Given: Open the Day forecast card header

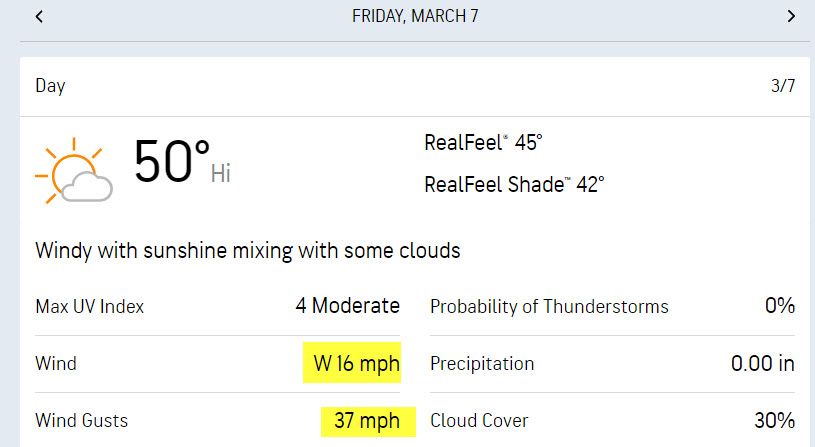Looking at the screenshot, I should (415, 86).
